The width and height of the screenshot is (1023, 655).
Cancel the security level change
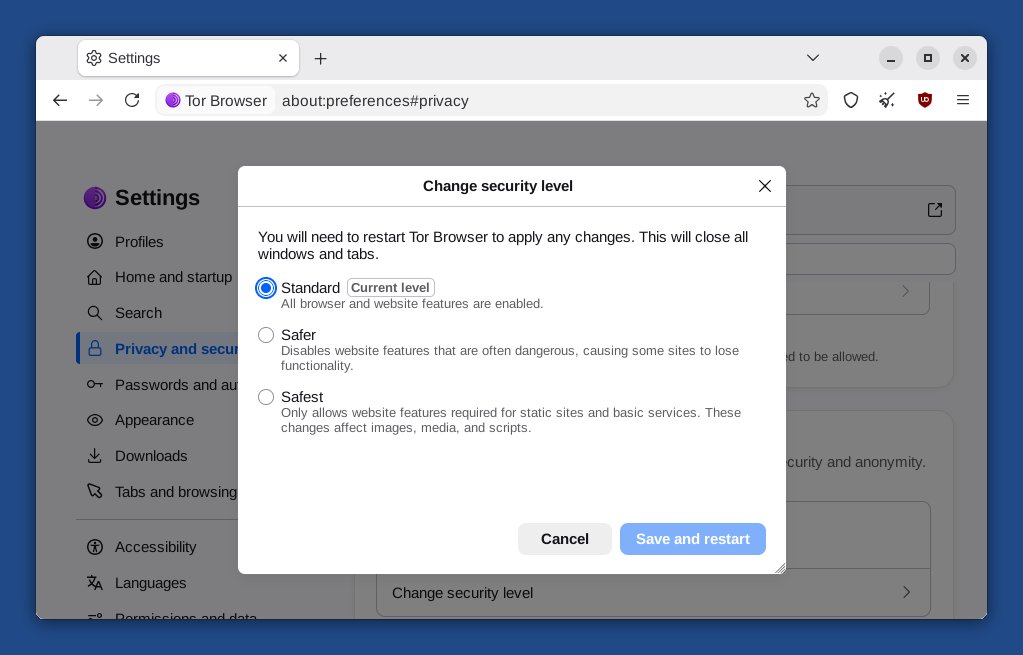[x=565, y=539]
